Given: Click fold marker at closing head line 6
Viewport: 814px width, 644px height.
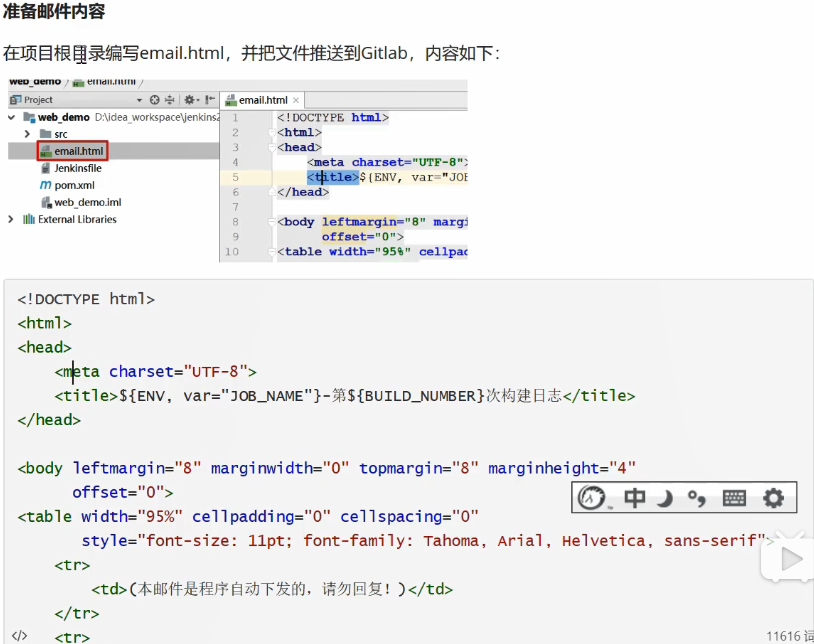Looking at the screenshot, I should [272, 192].
